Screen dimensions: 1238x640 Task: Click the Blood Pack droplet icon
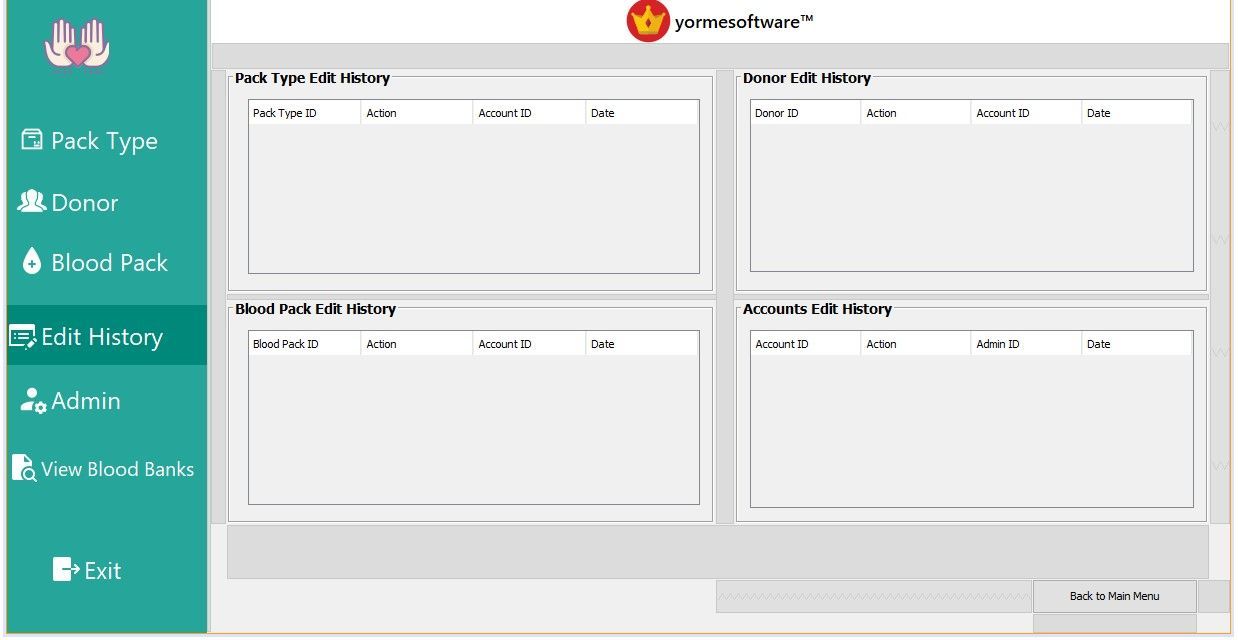[32, 262]
